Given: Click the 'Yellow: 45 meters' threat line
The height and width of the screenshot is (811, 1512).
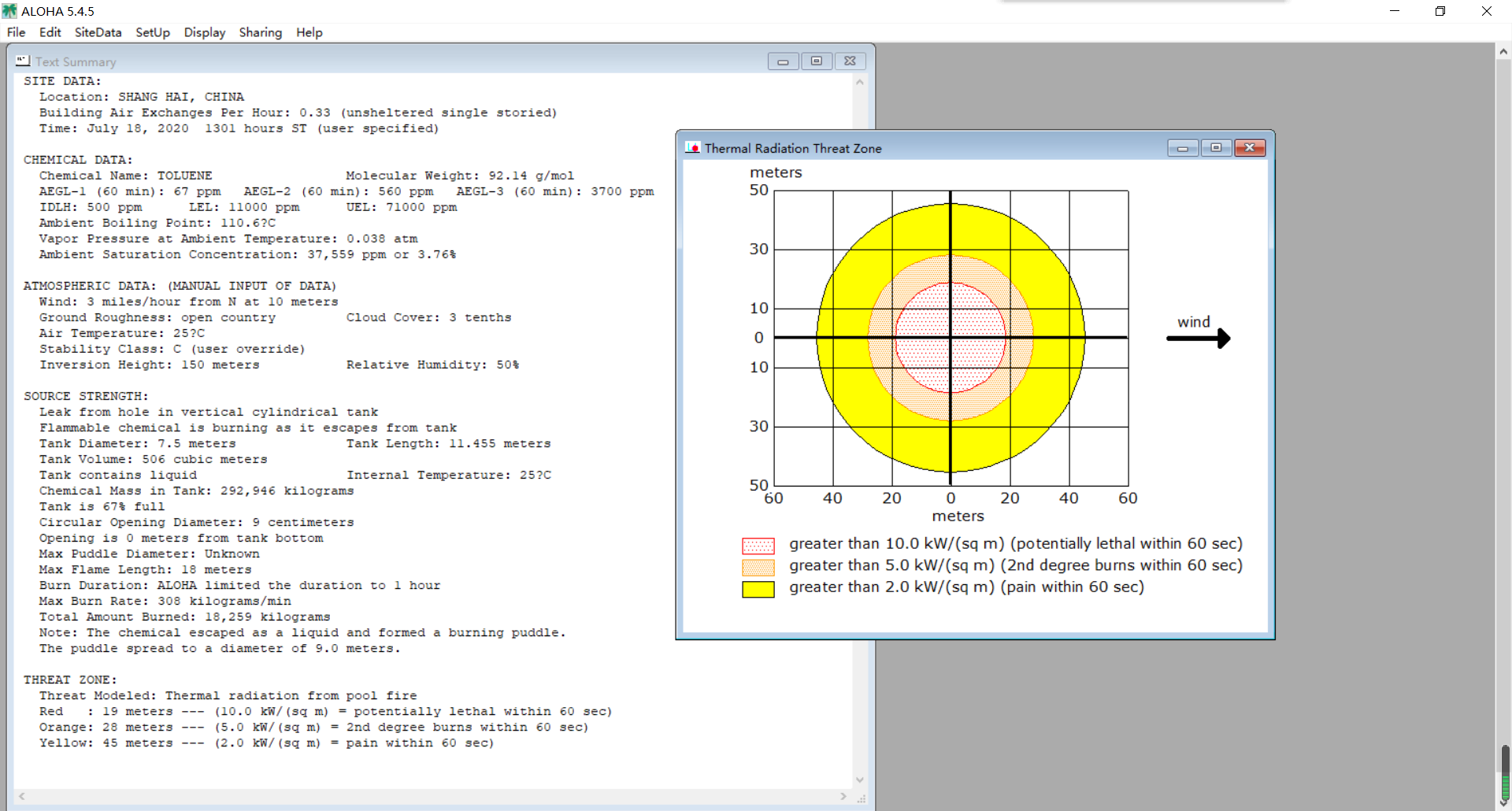Looking at the screenshot, I should [x=266, y=742].
